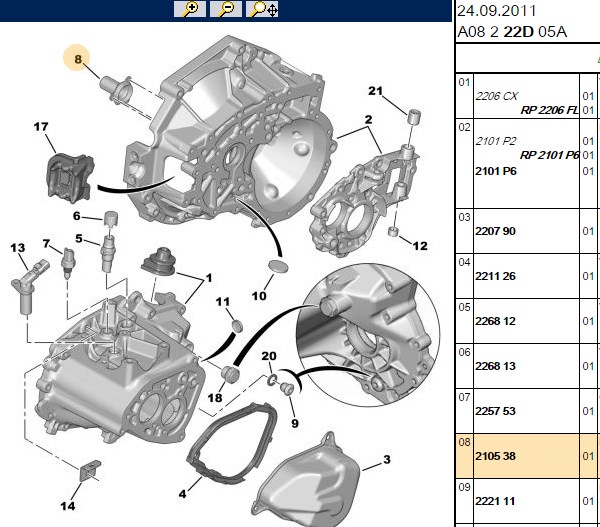Click callout number 18 in diagram
This screenshot has height=527, width=600.
(x=215, y=398)
